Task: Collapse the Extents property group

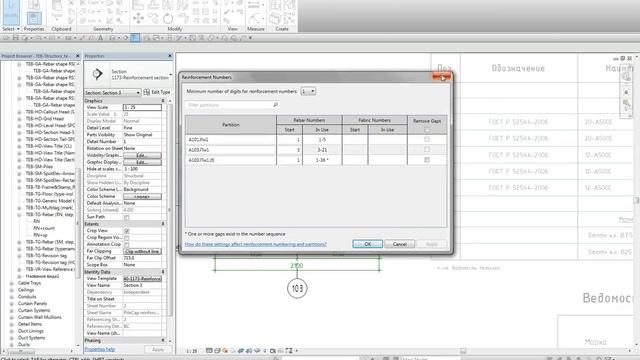Action: pos(163,224)
